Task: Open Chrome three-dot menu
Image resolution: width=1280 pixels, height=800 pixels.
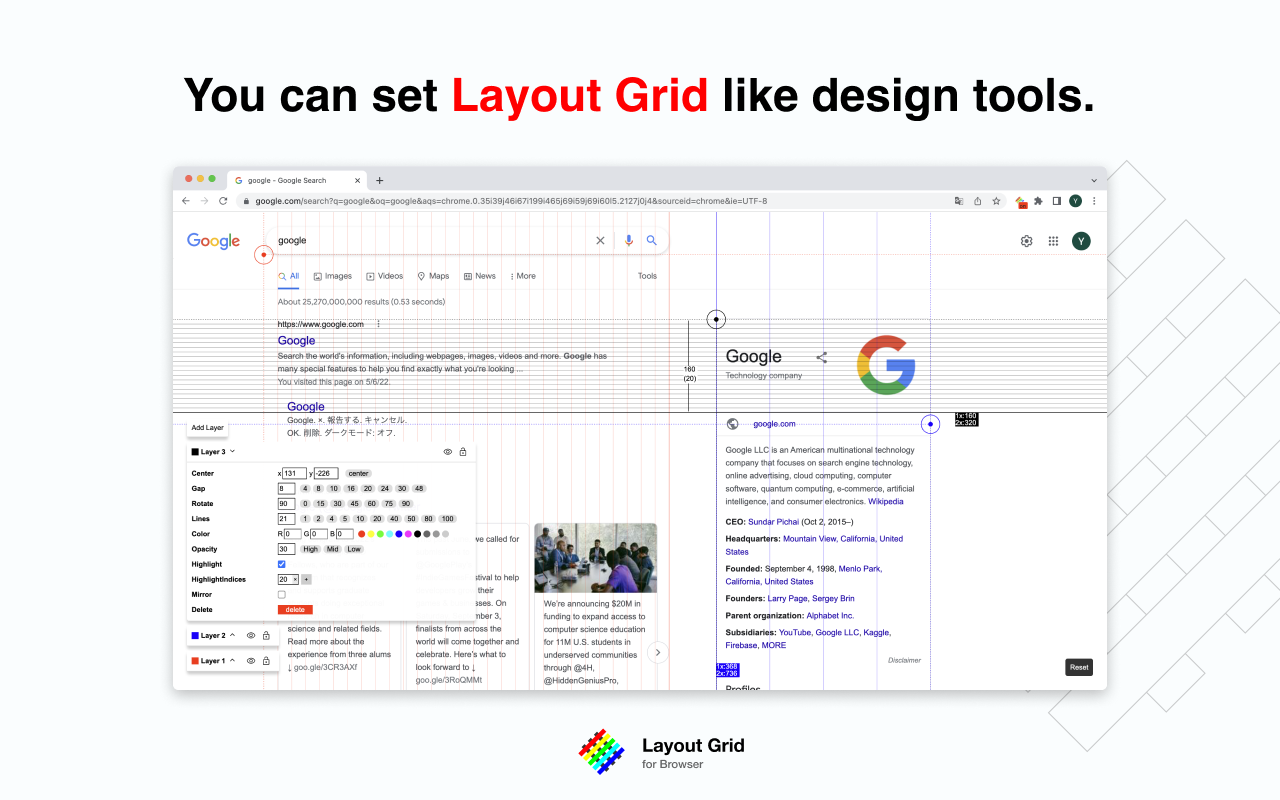Action: pos(1094,201)
